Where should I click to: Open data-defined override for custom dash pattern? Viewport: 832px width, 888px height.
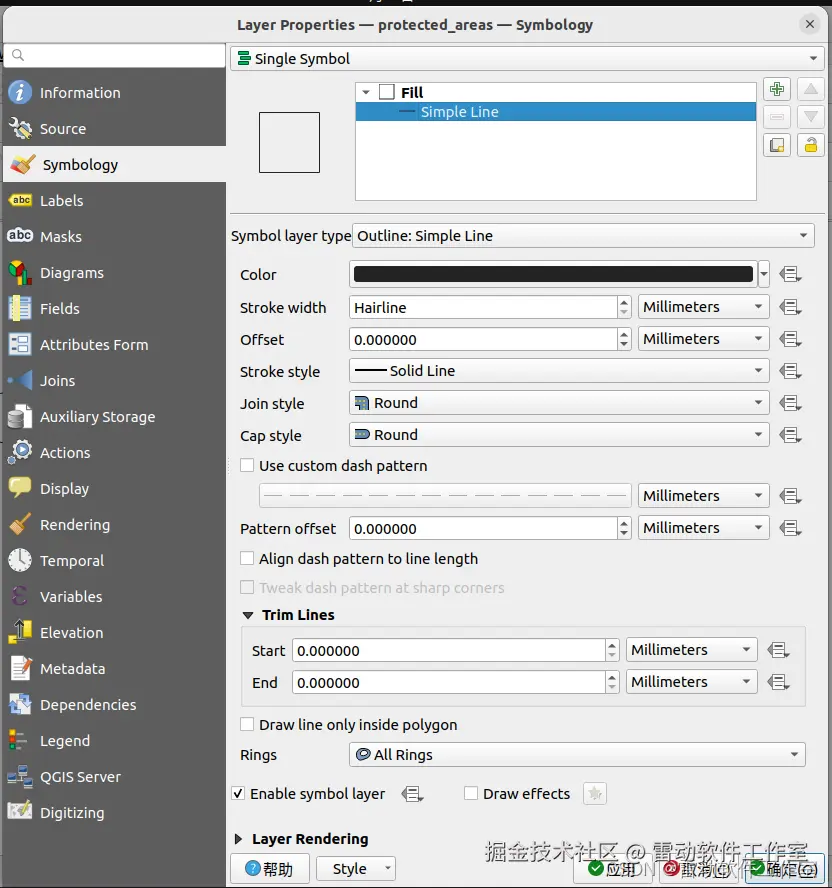click(x=790, y=496)
